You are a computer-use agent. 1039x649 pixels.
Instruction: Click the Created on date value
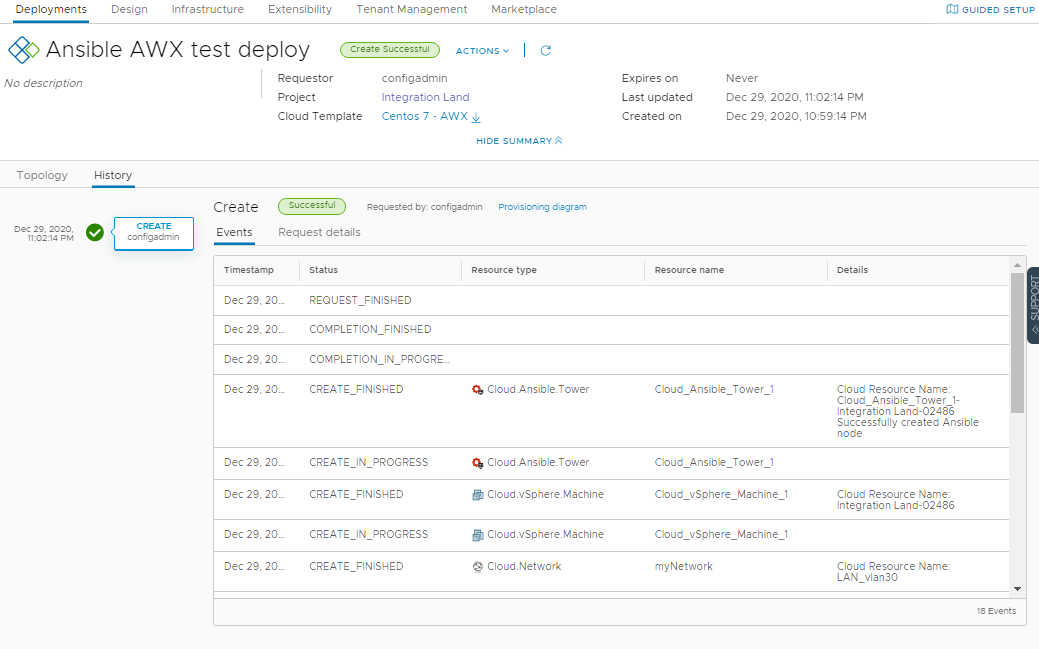pyautogui.click(x=796, y=117)
